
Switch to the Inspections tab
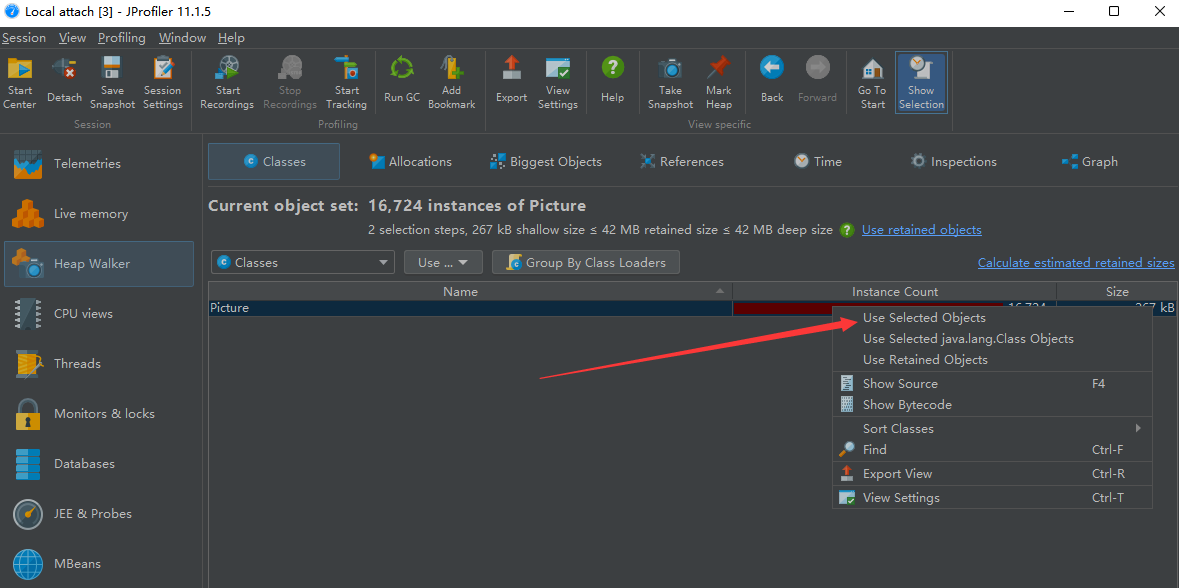coord(953,162)
